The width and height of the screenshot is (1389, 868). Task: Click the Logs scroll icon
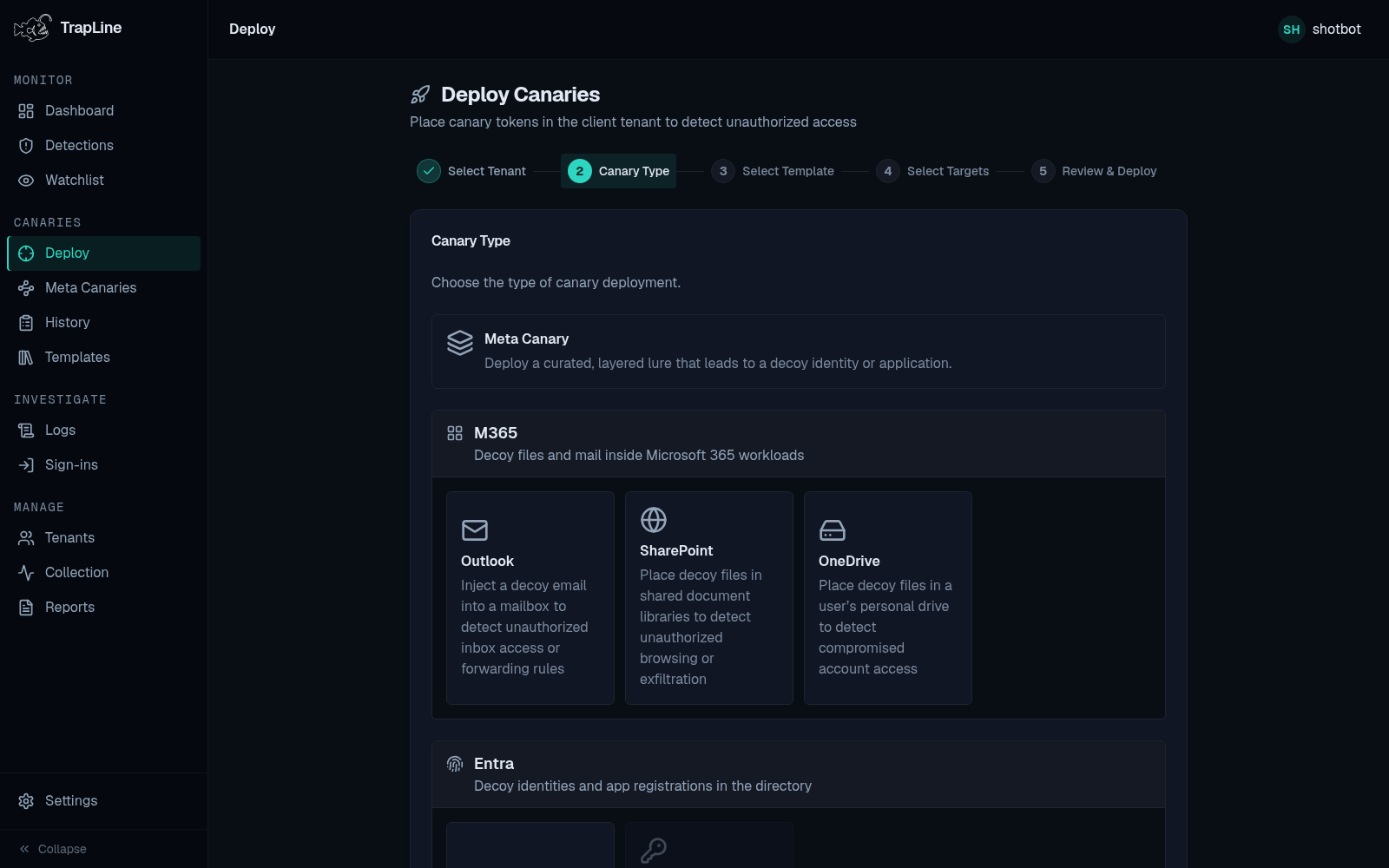click(26, 431)
